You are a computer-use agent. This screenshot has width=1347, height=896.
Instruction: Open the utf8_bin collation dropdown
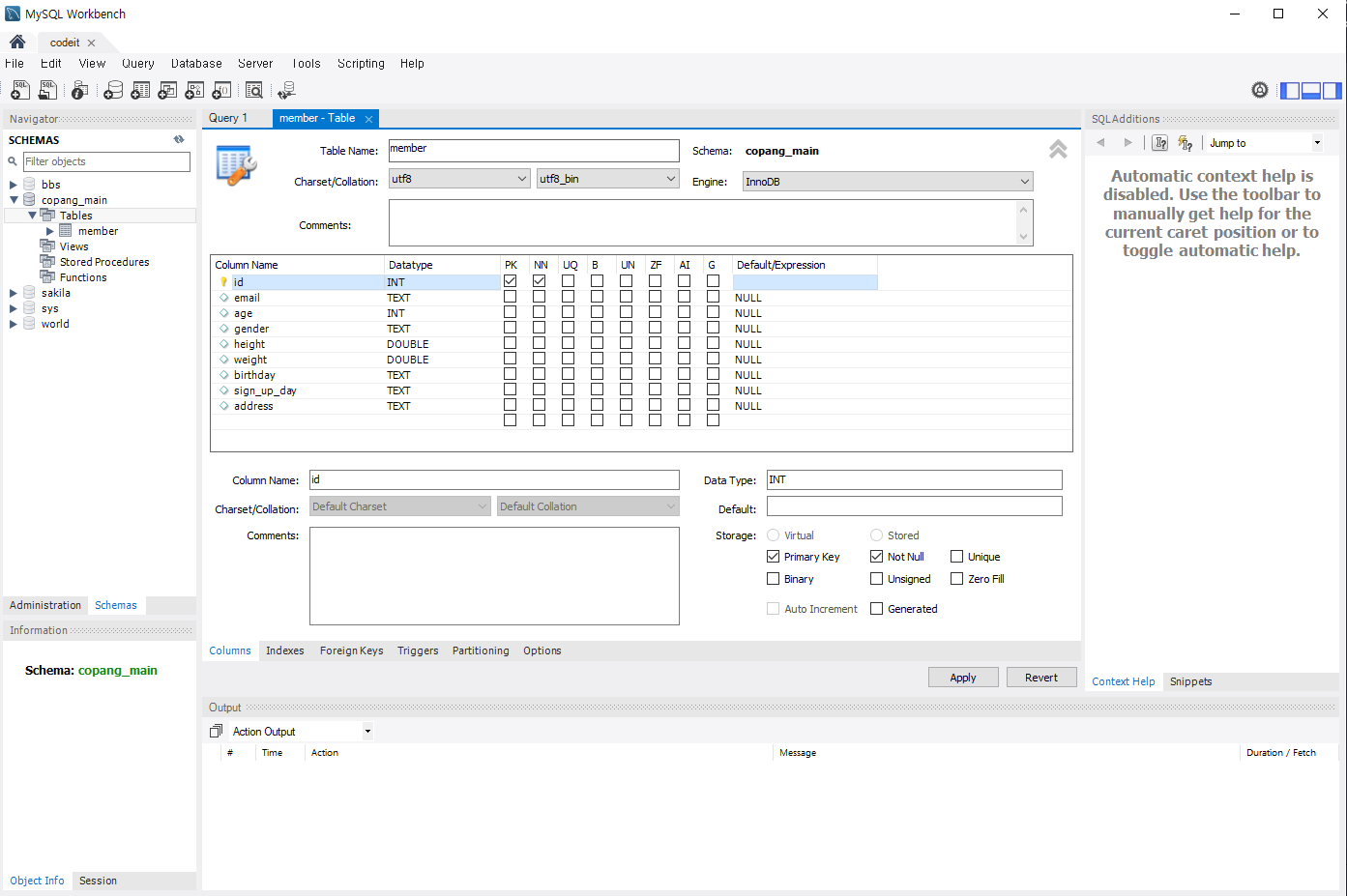[608, 179]
